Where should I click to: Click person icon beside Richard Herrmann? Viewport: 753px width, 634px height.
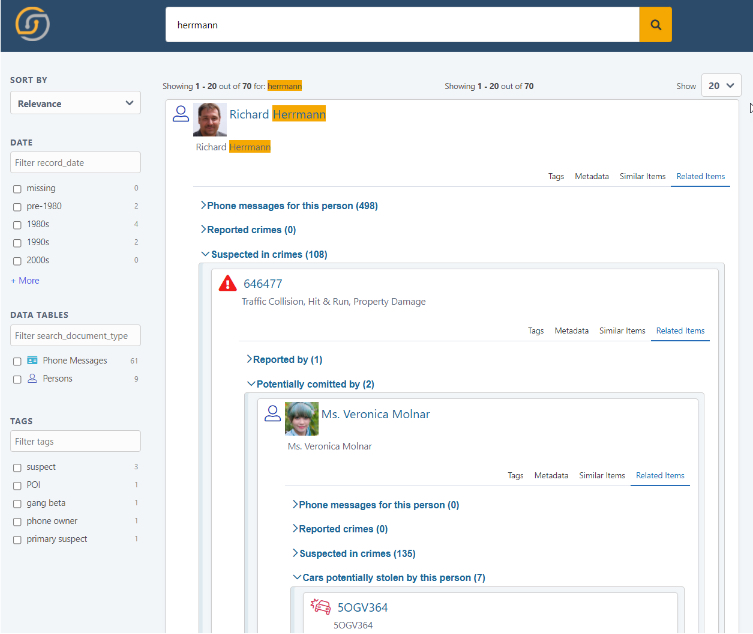pyautogui.click(x=181, y=114)
